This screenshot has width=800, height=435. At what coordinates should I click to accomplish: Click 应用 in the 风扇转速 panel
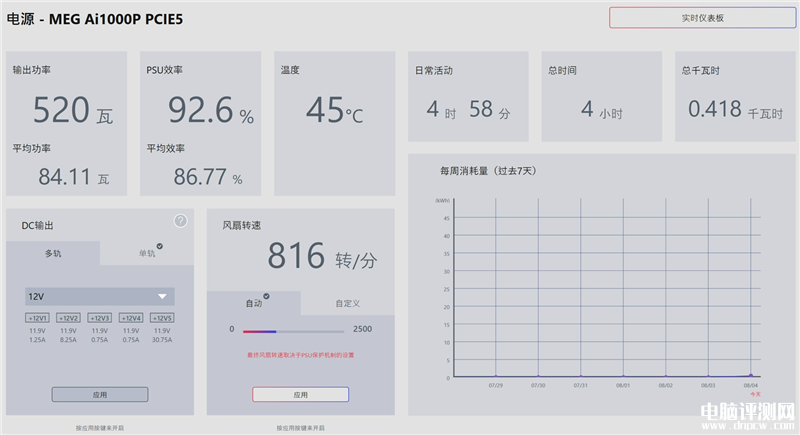coord(301,394)
